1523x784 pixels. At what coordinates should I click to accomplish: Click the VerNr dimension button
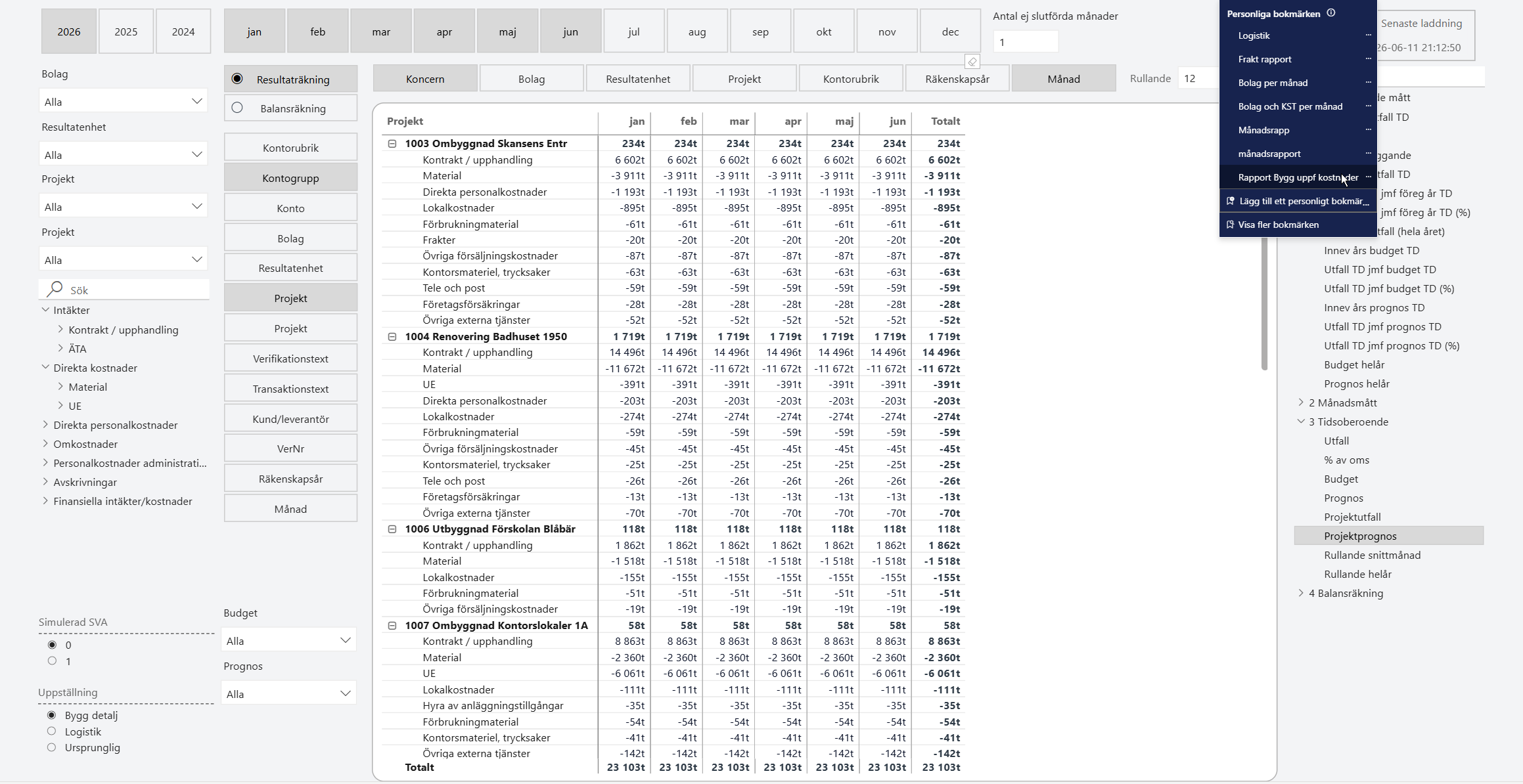pos(290,448)
